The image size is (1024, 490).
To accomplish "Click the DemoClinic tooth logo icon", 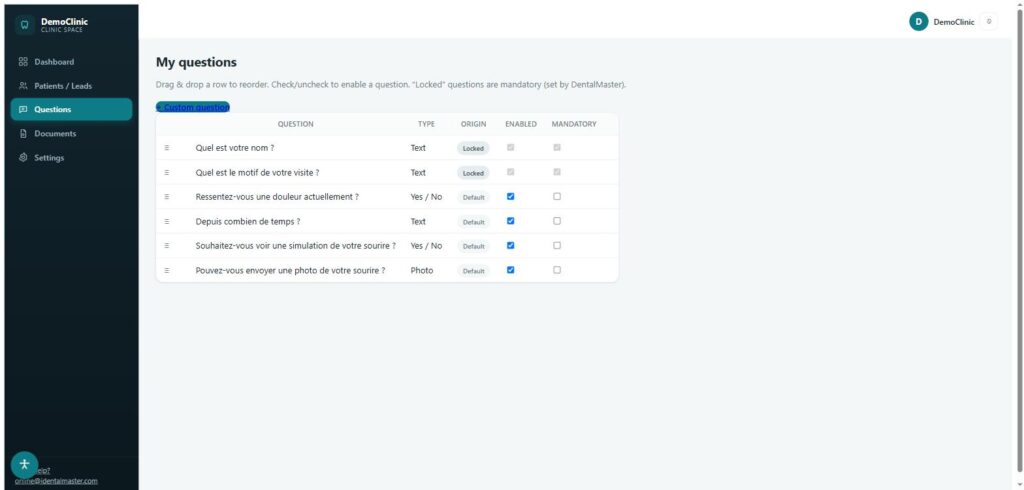I will [x=25, y=25].
